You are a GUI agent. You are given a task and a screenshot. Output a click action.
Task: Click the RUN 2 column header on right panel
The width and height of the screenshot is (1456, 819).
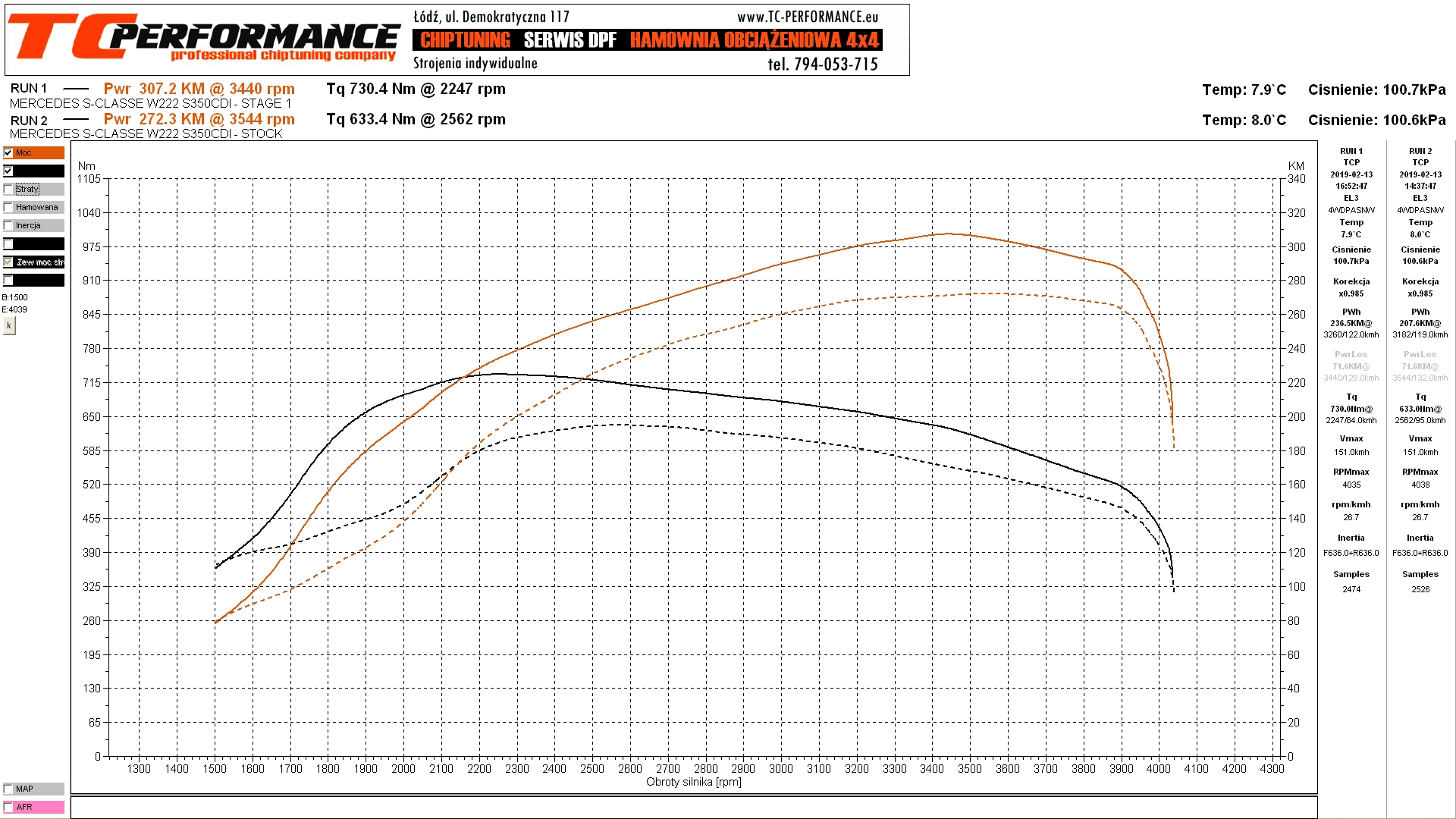(1420, 151)
